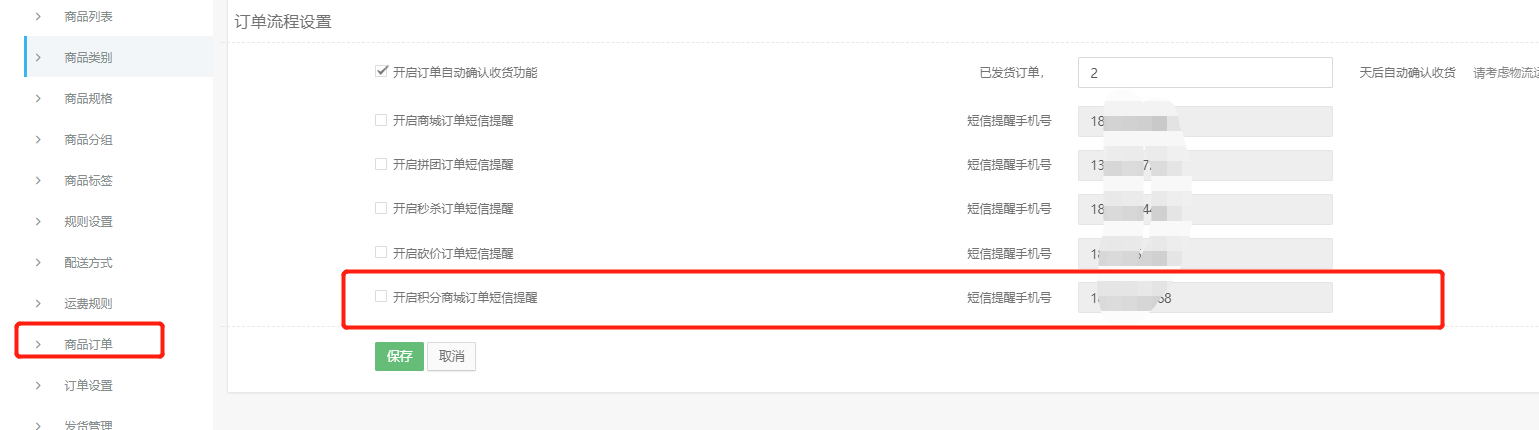This screenshot has width=1539, height=430.
Task: Go to 商品标签 in sidebar
Action: (x=88, y=180)
